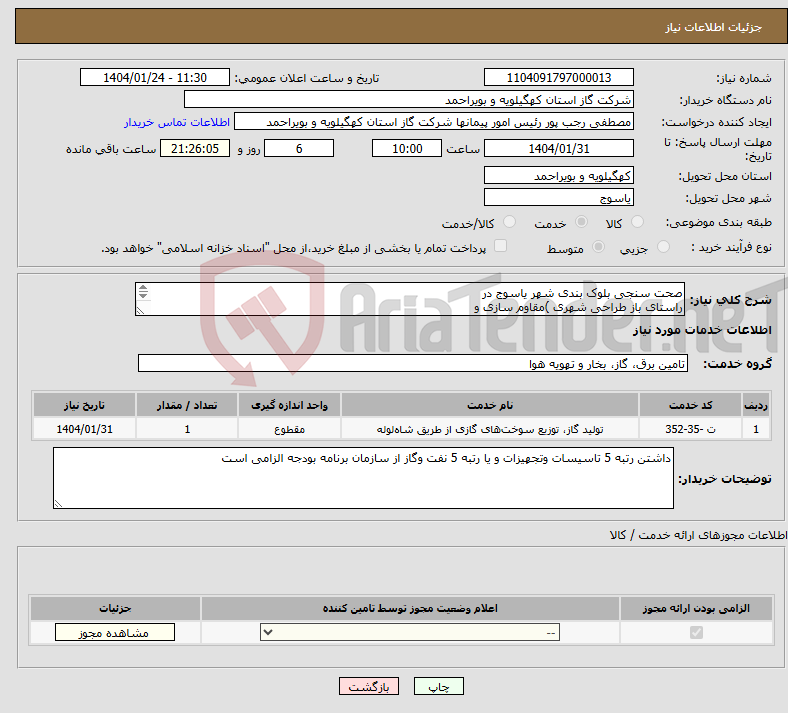Click service code cell ت -35-352
This screenshot has width=788, height=713.
[x=691, y=429]
